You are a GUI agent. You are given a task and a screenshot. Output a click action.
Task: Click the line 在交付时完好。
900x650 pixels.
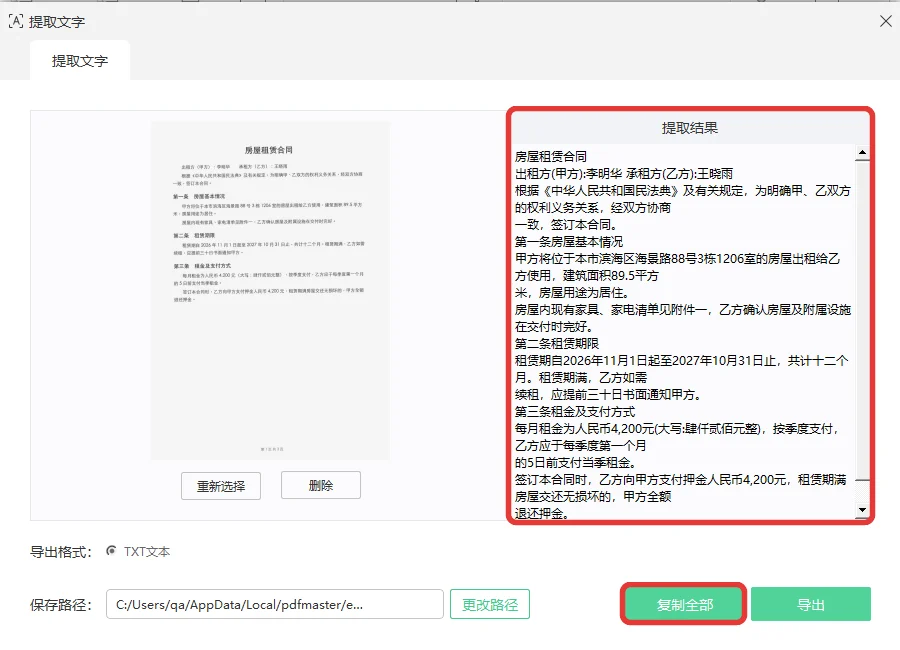554,327
